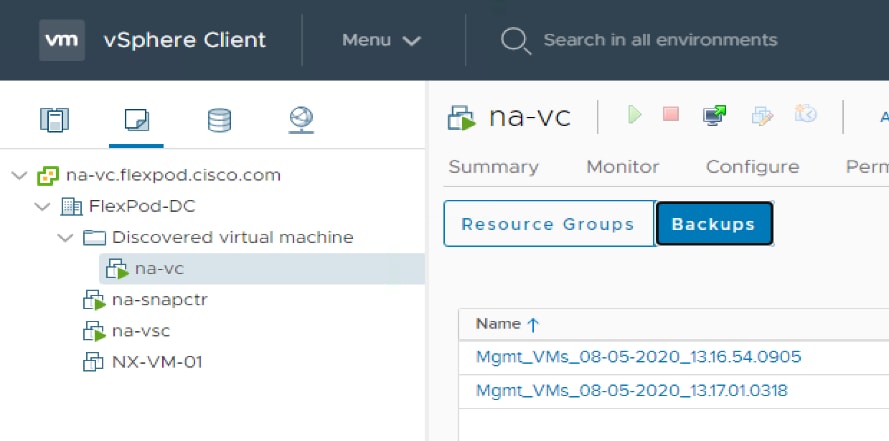
Task: Click the Name column sort arrow
Action: coord(532,324)
